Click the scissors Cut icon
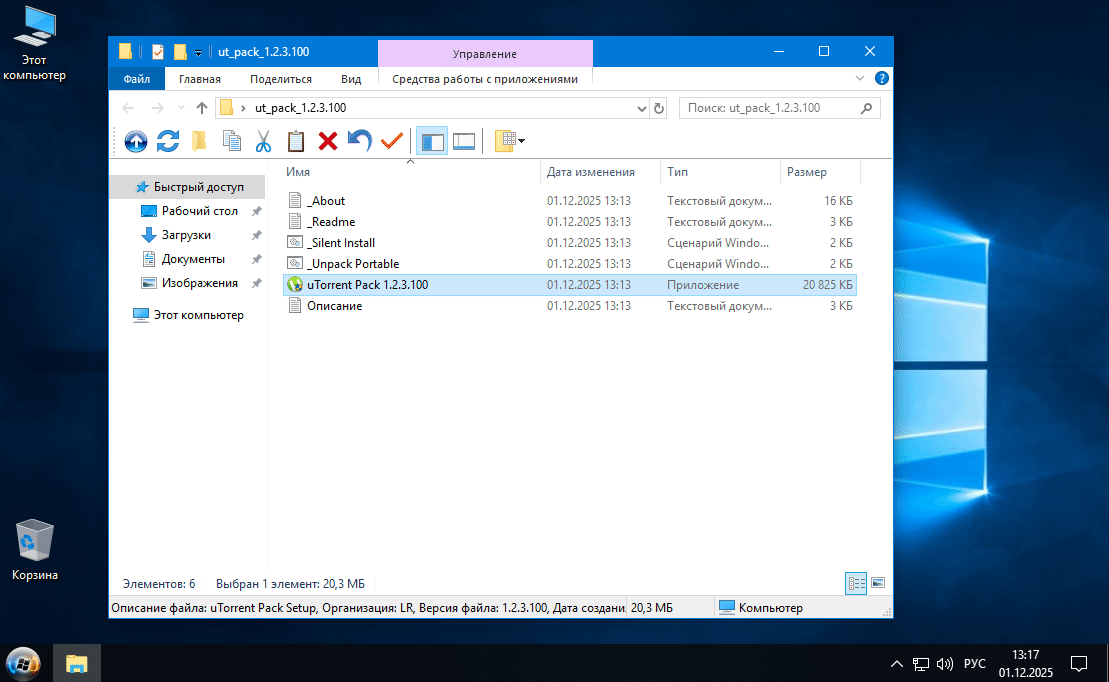This screenshot has width=1109, height=682. coord(264,142)
